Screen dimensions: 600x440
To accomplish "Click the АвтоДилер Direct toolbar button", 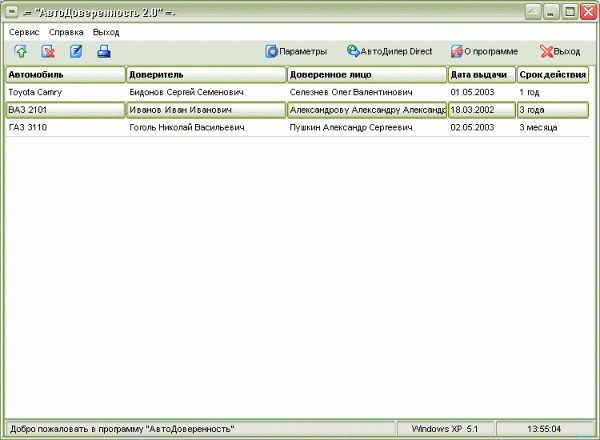I will click(x=389, y=51).
